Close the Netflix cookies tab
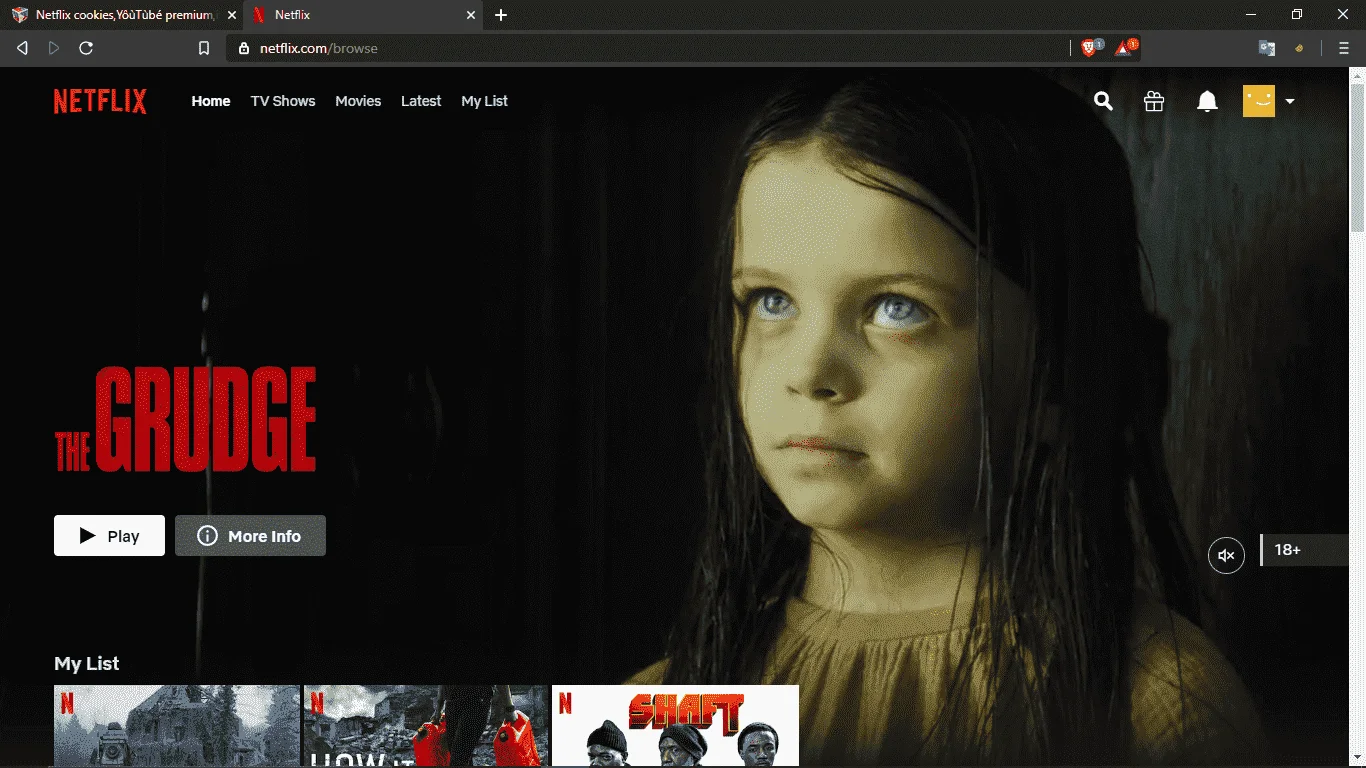Image resolution: width=1366 pixels, height=768 pixels. tap(232, 15)
